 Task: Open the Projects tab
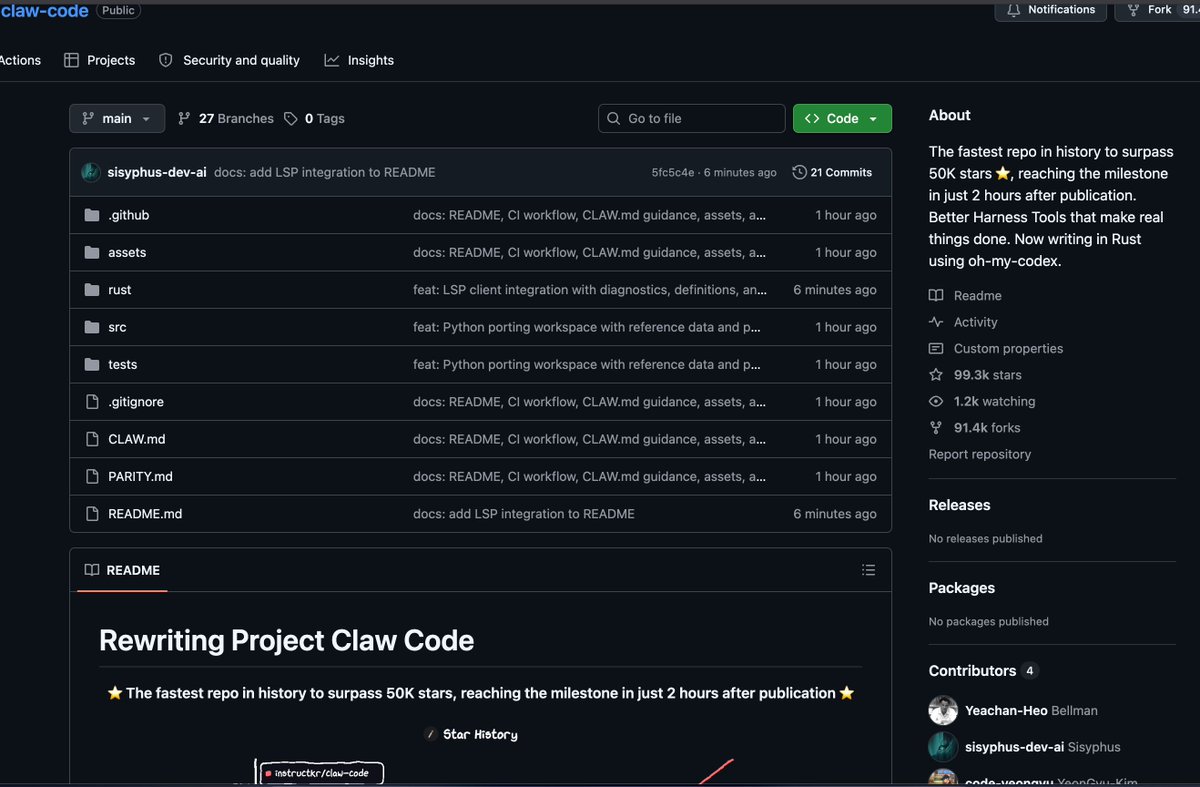coord(99,60)
